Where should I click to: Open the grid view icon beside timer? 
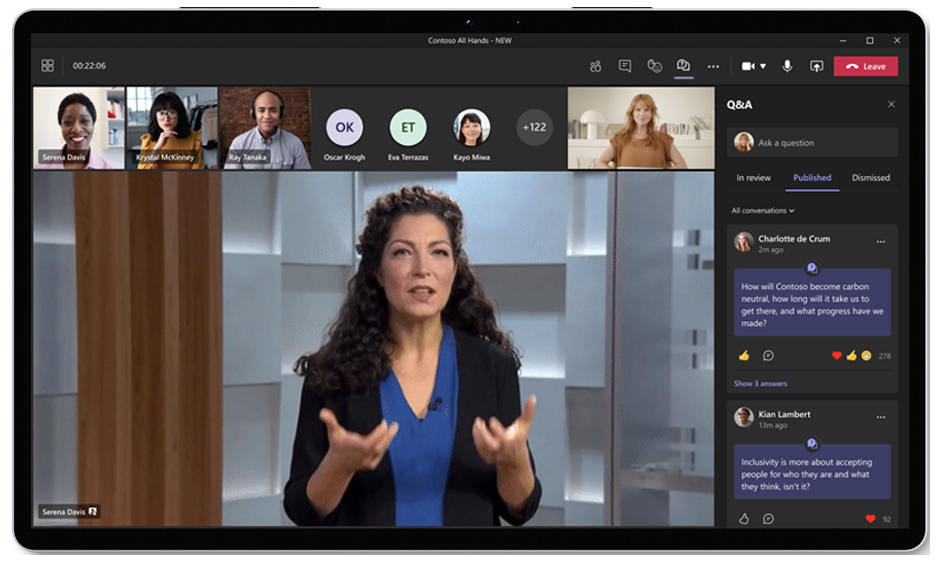pyautogui.click(x=47, y=66)
